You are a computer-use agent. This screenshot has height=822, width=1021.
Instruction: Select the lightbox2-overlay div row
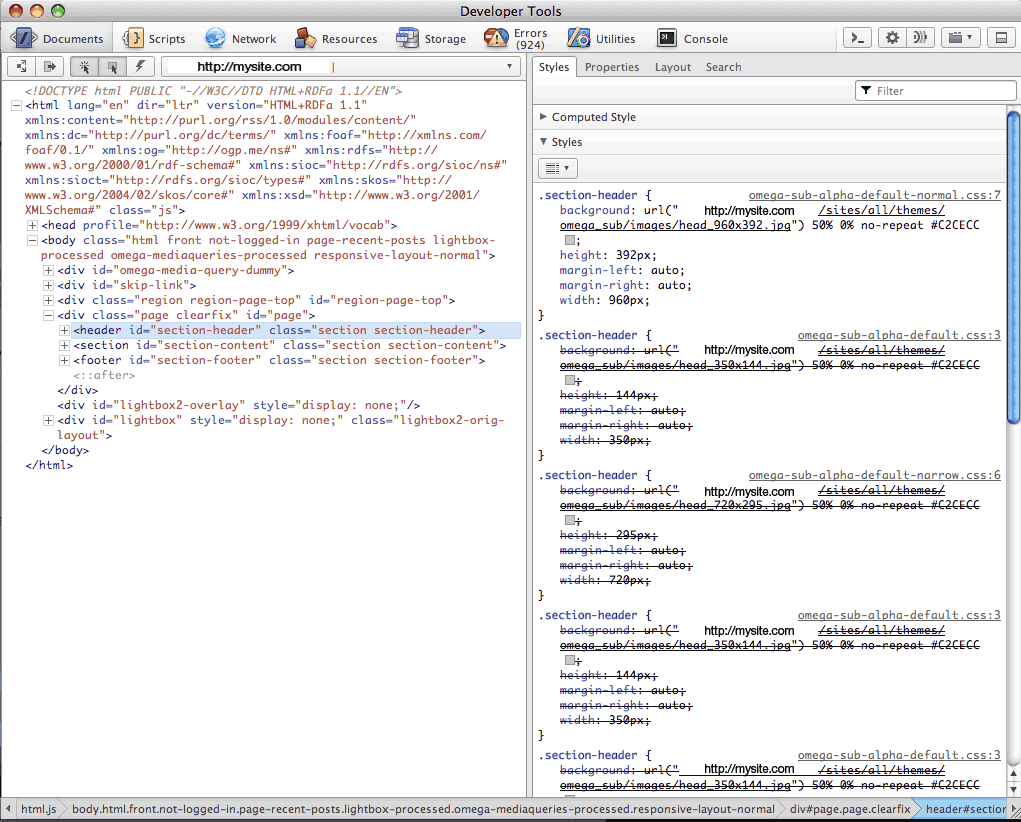coord(238,405)
